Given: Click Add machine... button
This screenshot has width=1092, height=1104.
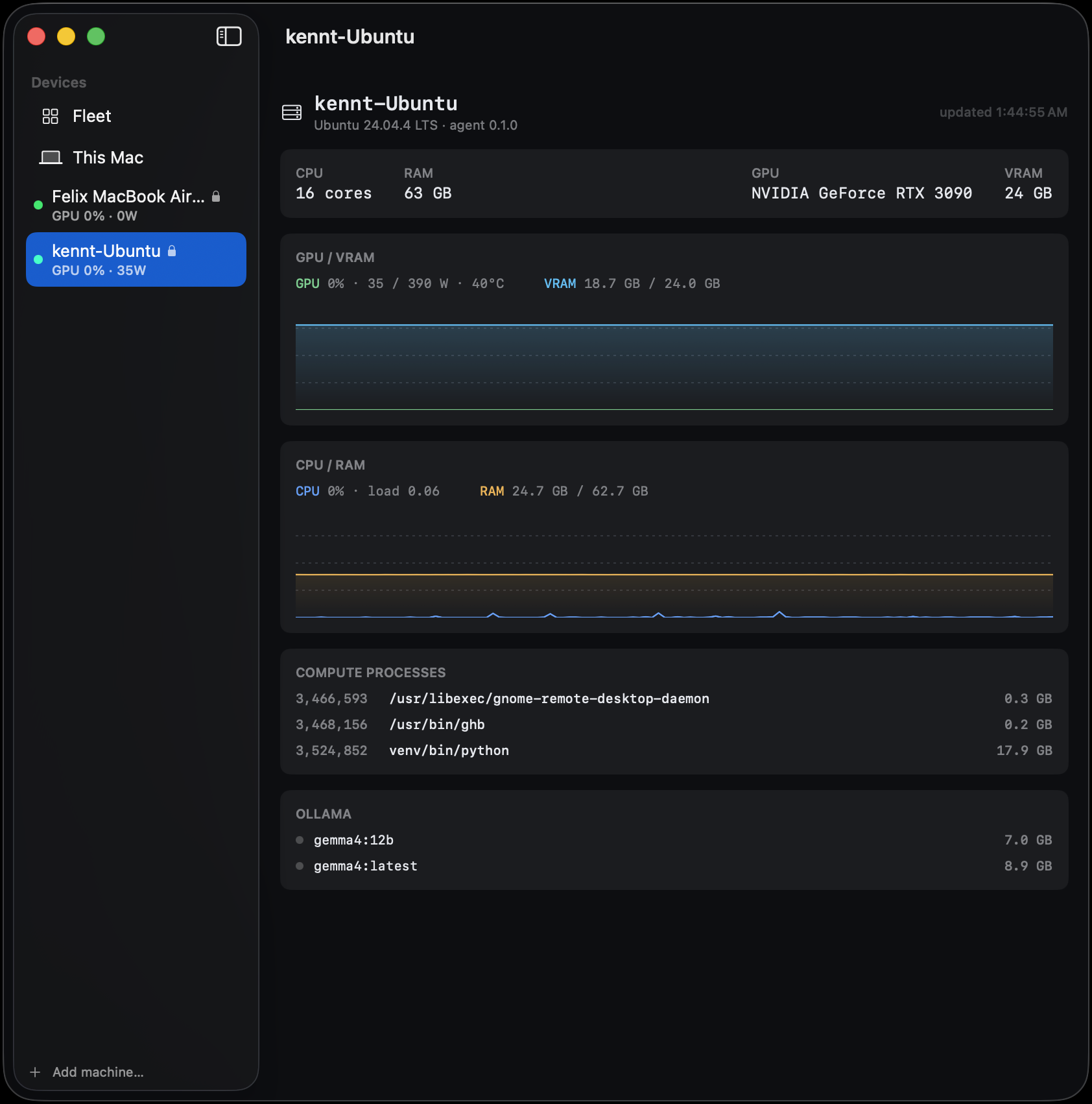Looking at the screenshot, I should [x=87, y=1072].
